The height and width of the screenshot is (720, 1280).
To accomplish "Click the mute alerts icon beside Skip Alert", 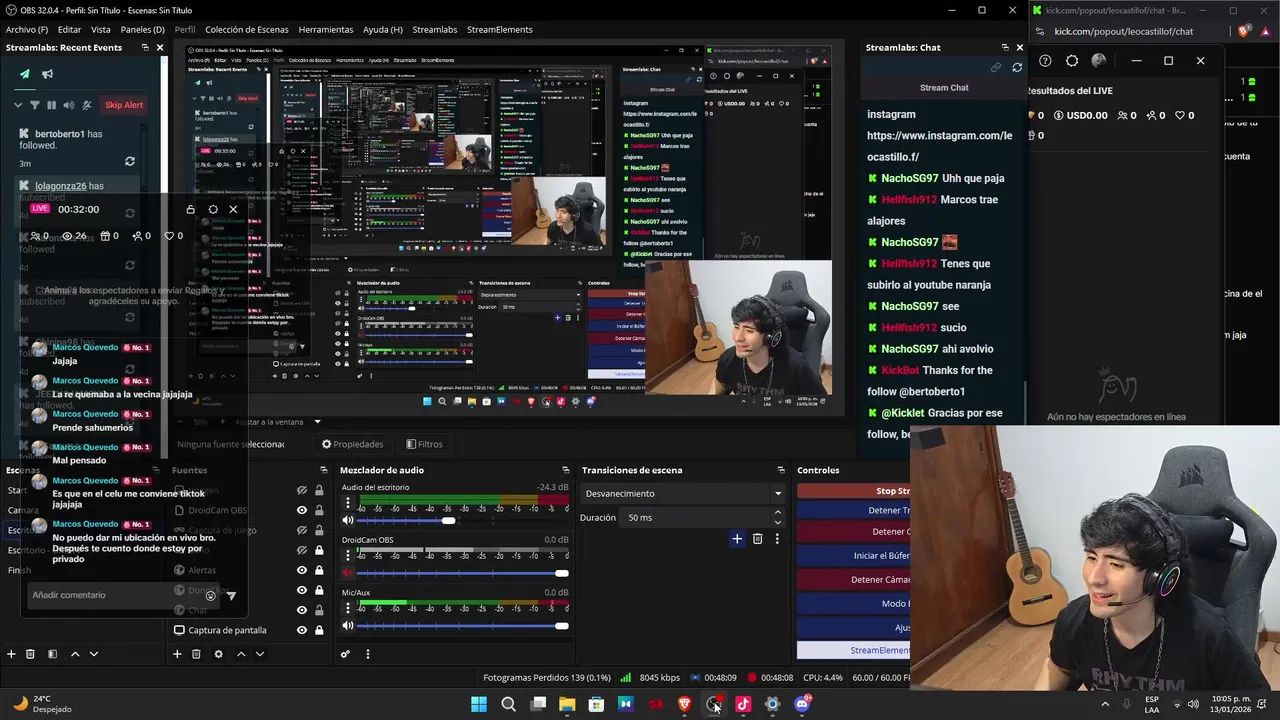I will (87, 105).
